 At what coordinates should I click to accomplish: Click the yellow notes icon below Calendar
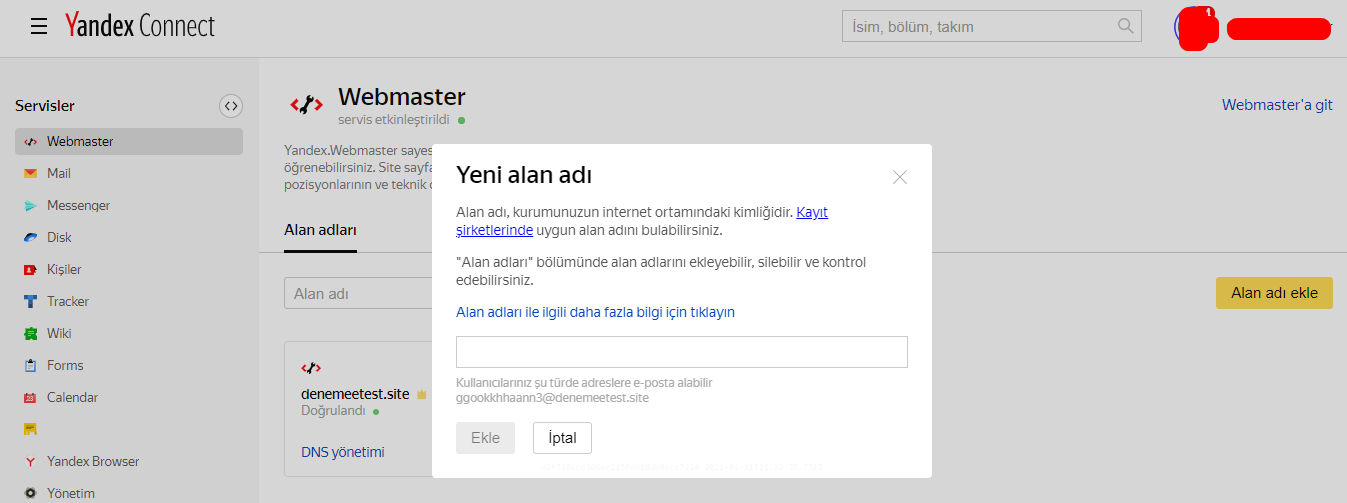[30, 429]
